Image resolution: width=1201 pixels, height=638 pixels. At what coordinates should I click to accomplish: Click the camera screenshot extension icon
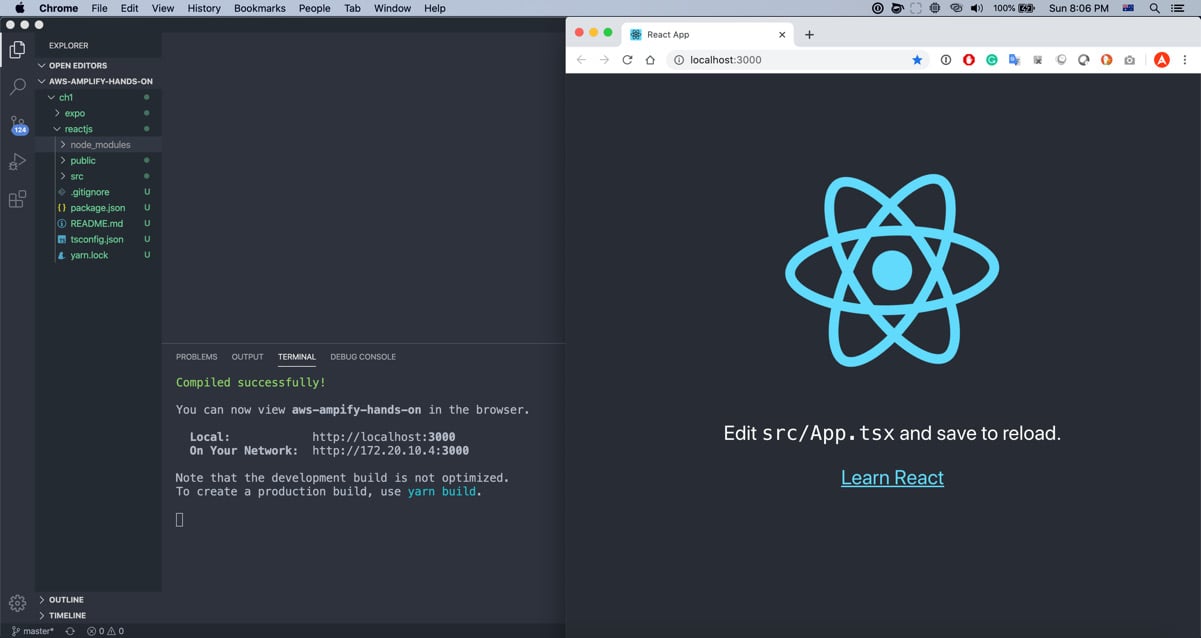pyautogui.click(x=1129, y=60)
